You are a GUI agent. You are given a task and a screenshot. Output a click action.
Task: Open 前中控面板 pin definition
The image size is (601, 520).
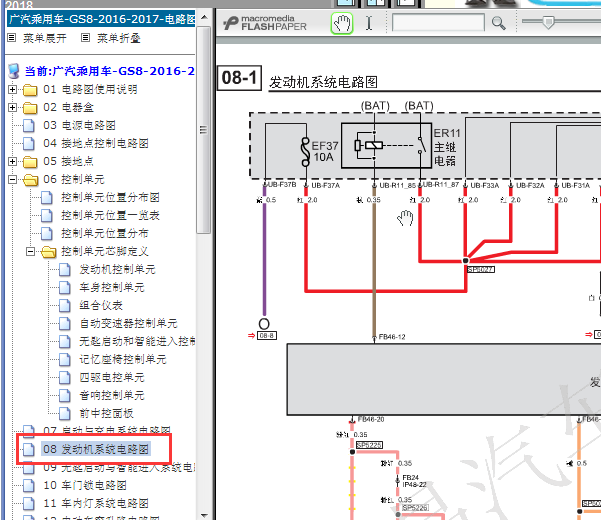[107, 413]
